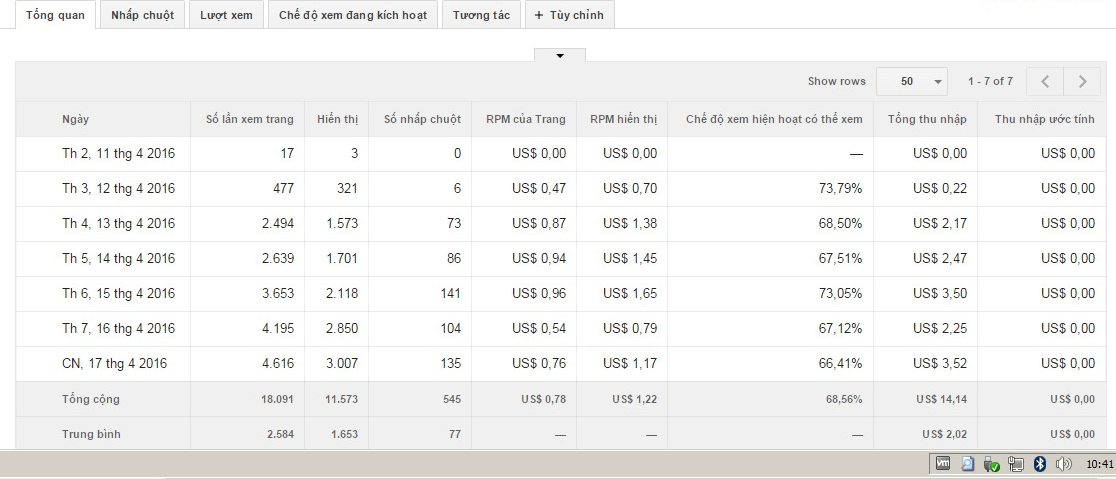1116x479 pixels.
Task: Click the system clock showing 10:41
Action: tap(1099, 464)
